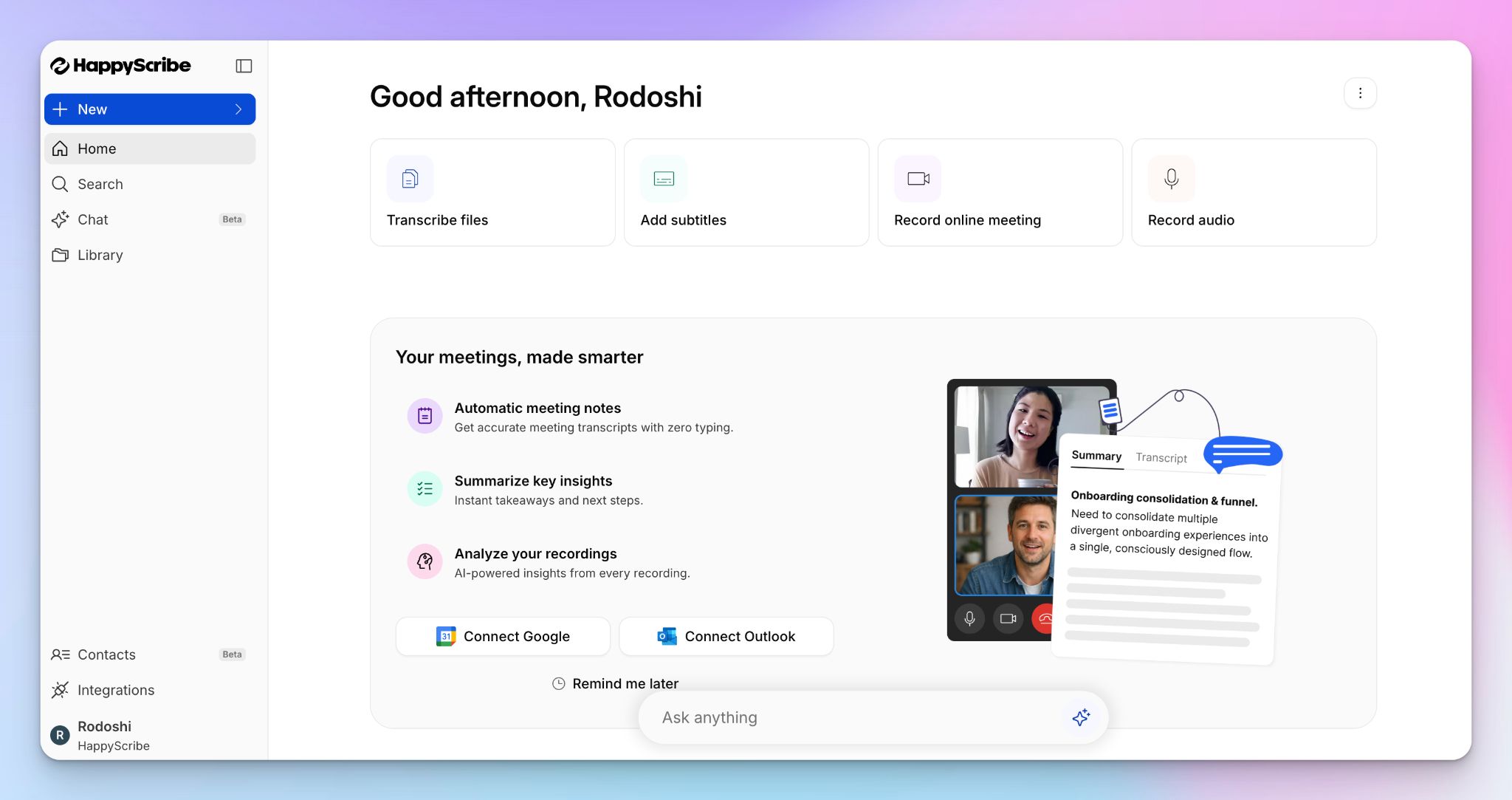
Task: Open Record online meeting via its camera icon
Action: click(x=917, y=178)
